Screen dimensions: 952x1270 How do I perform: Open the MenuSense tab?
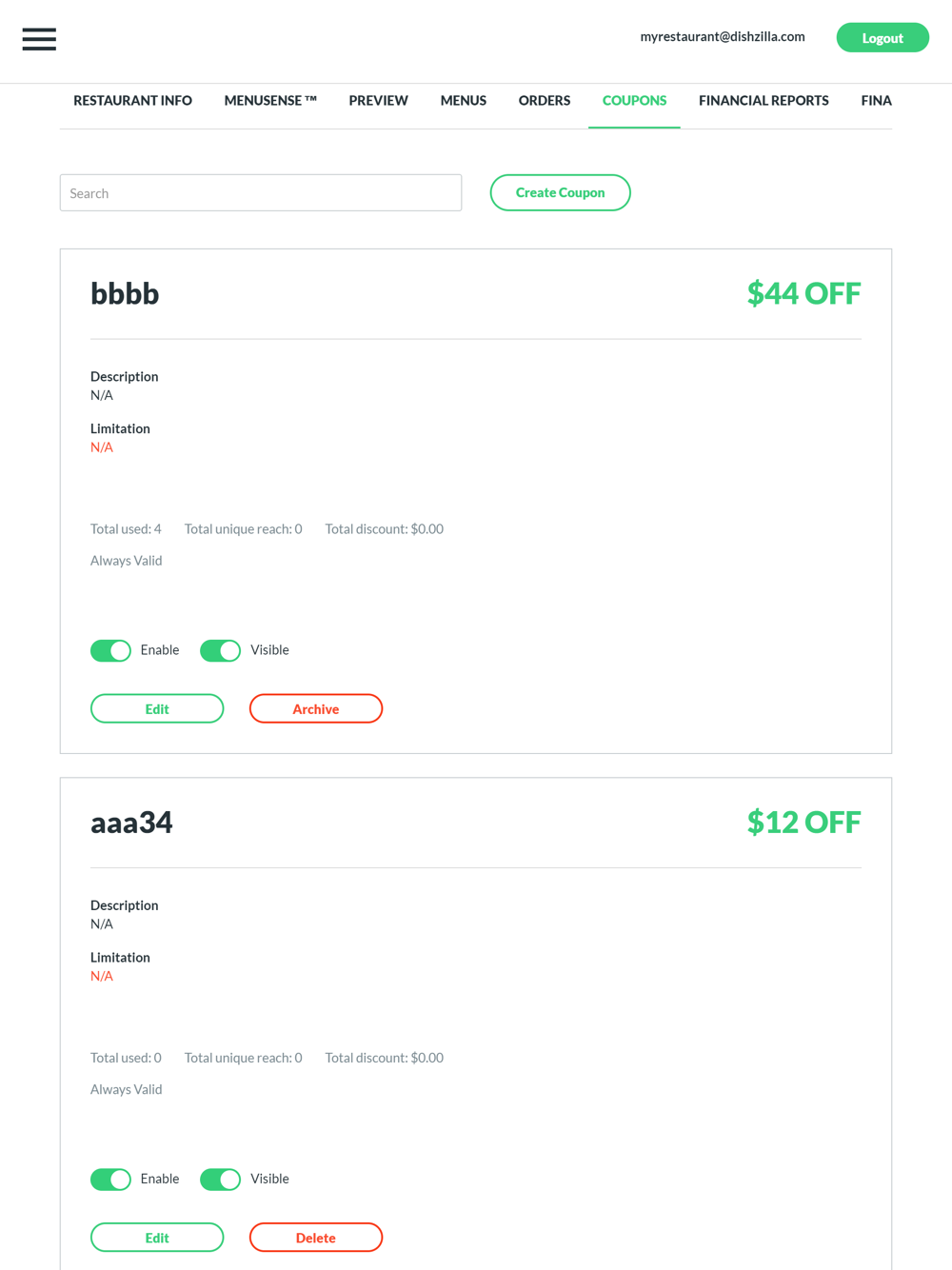click(x=270, y=101)
